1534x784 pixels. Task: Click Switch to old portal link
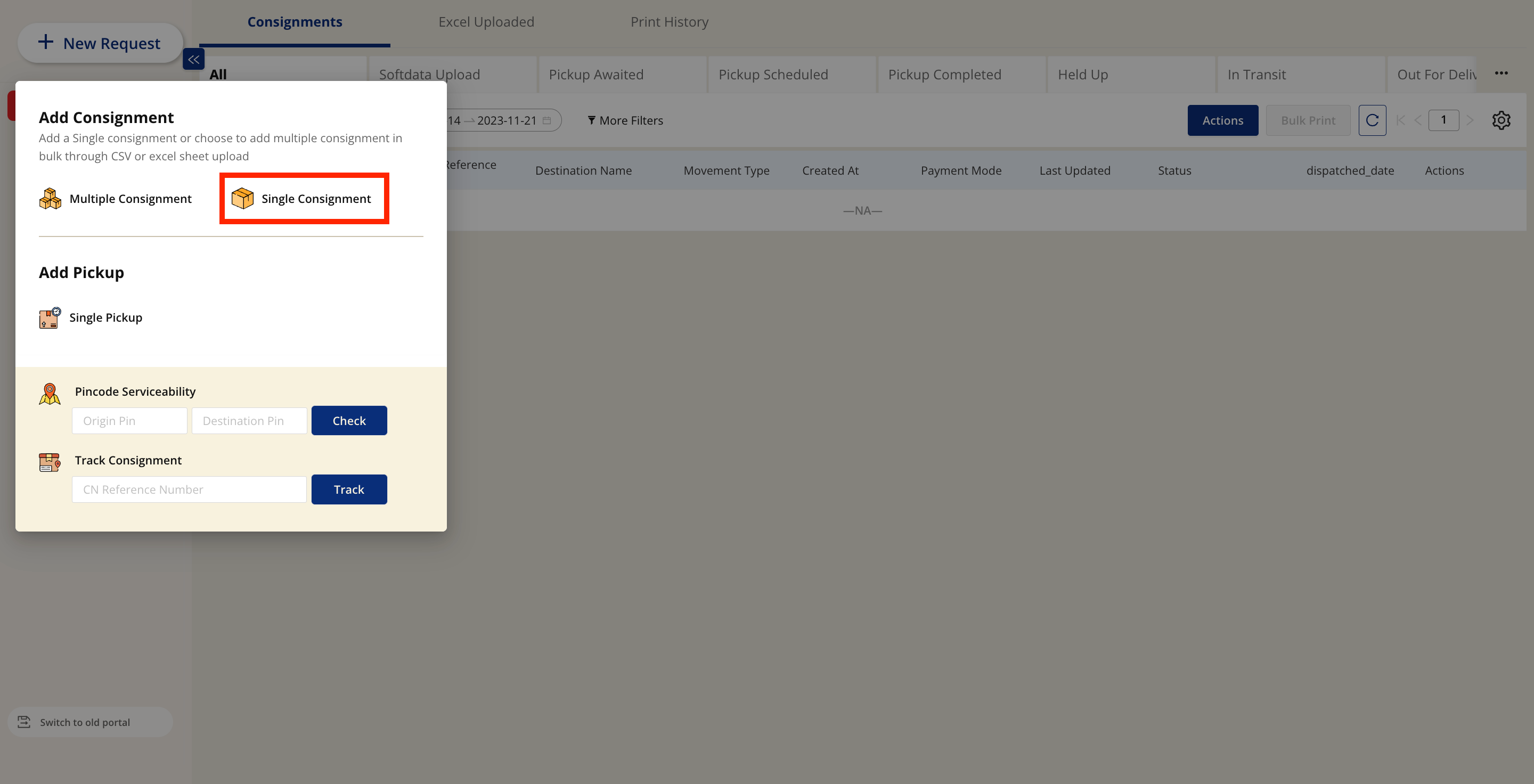[85, 722]
